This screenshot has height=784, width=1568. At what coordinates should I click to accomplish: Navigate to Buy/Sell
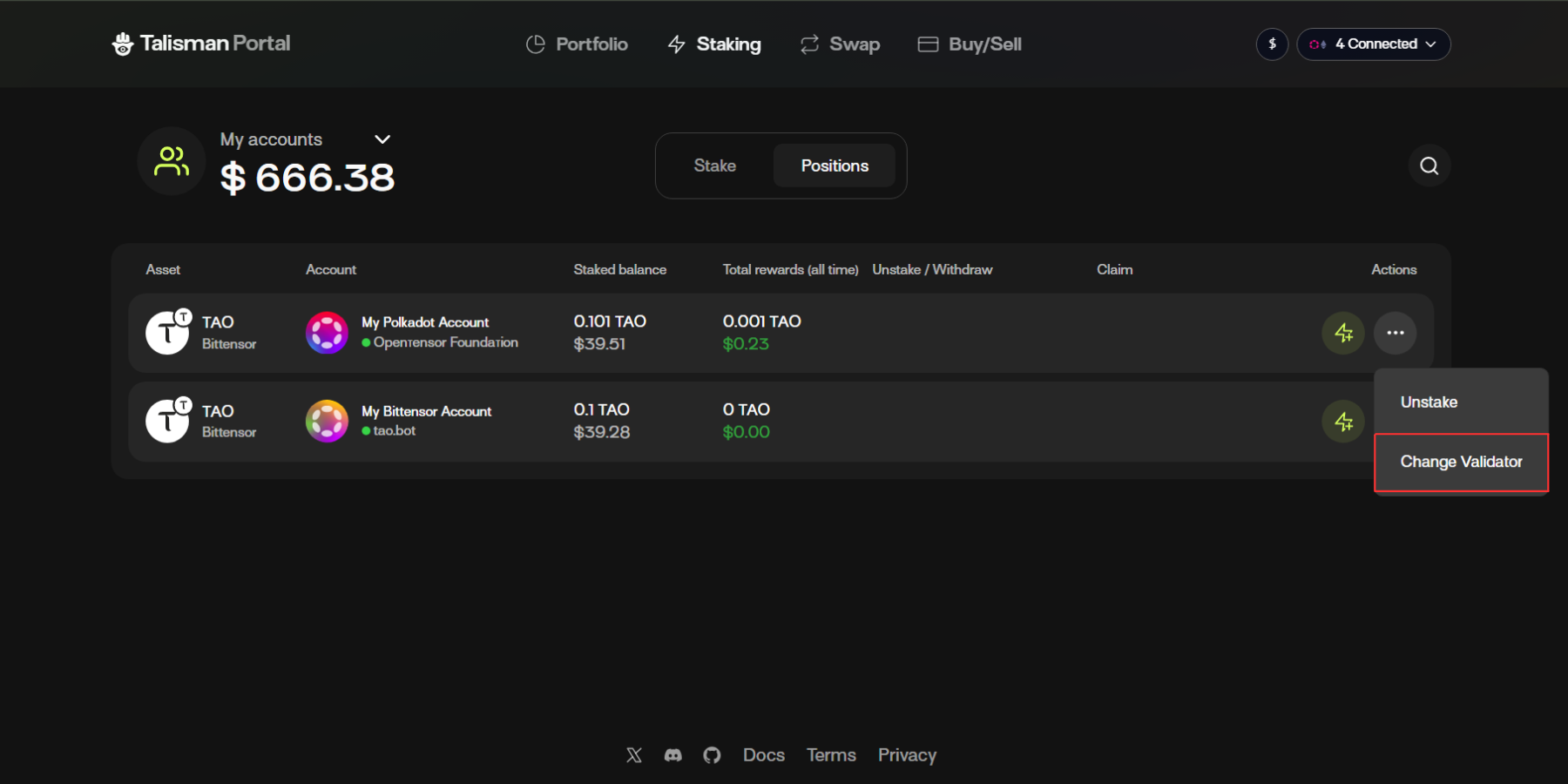point(970,44)
